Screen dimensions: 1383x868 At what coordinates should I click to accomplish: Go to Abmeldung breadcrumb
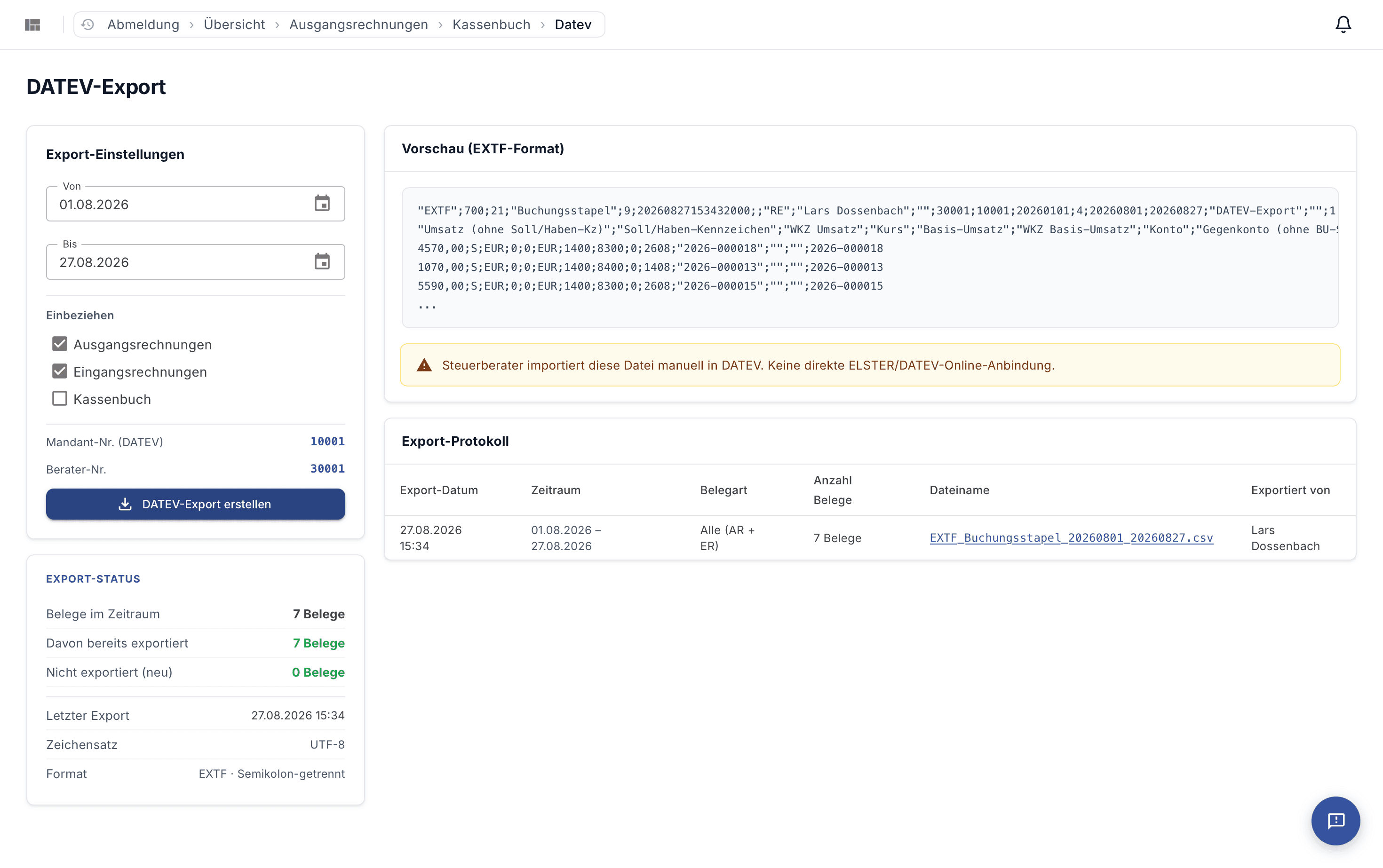coord(143,24)
